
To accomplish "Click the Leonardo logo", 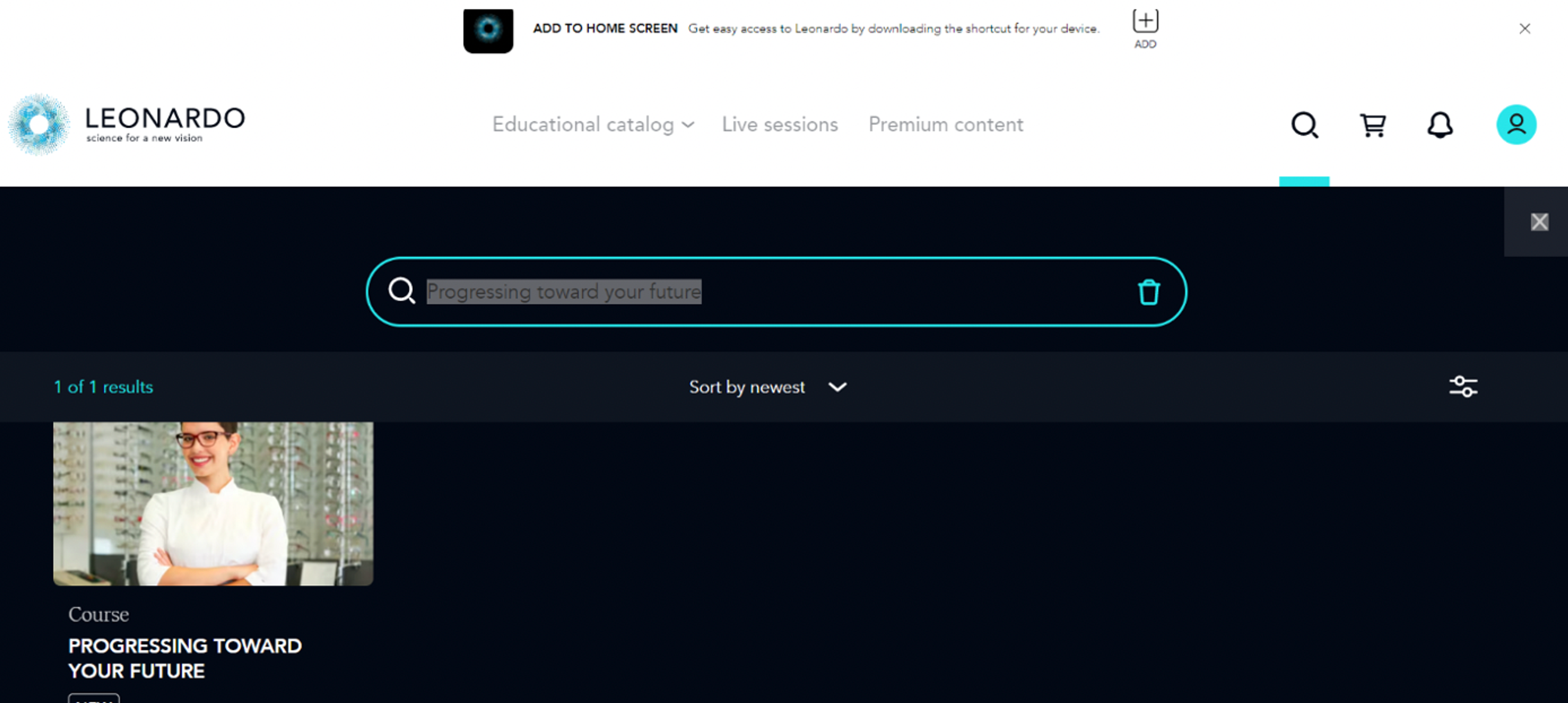I will click(127, 124).
